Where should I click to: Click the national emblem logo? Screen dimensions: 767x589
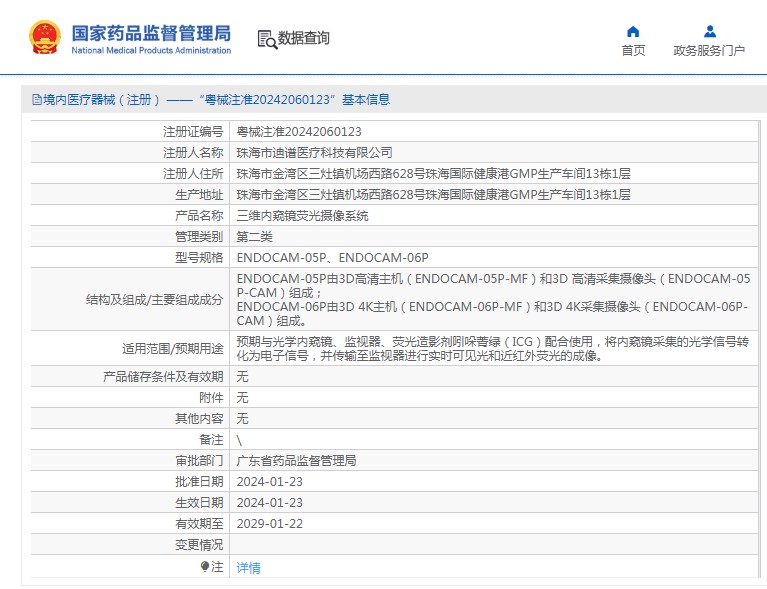pos(43,37)
